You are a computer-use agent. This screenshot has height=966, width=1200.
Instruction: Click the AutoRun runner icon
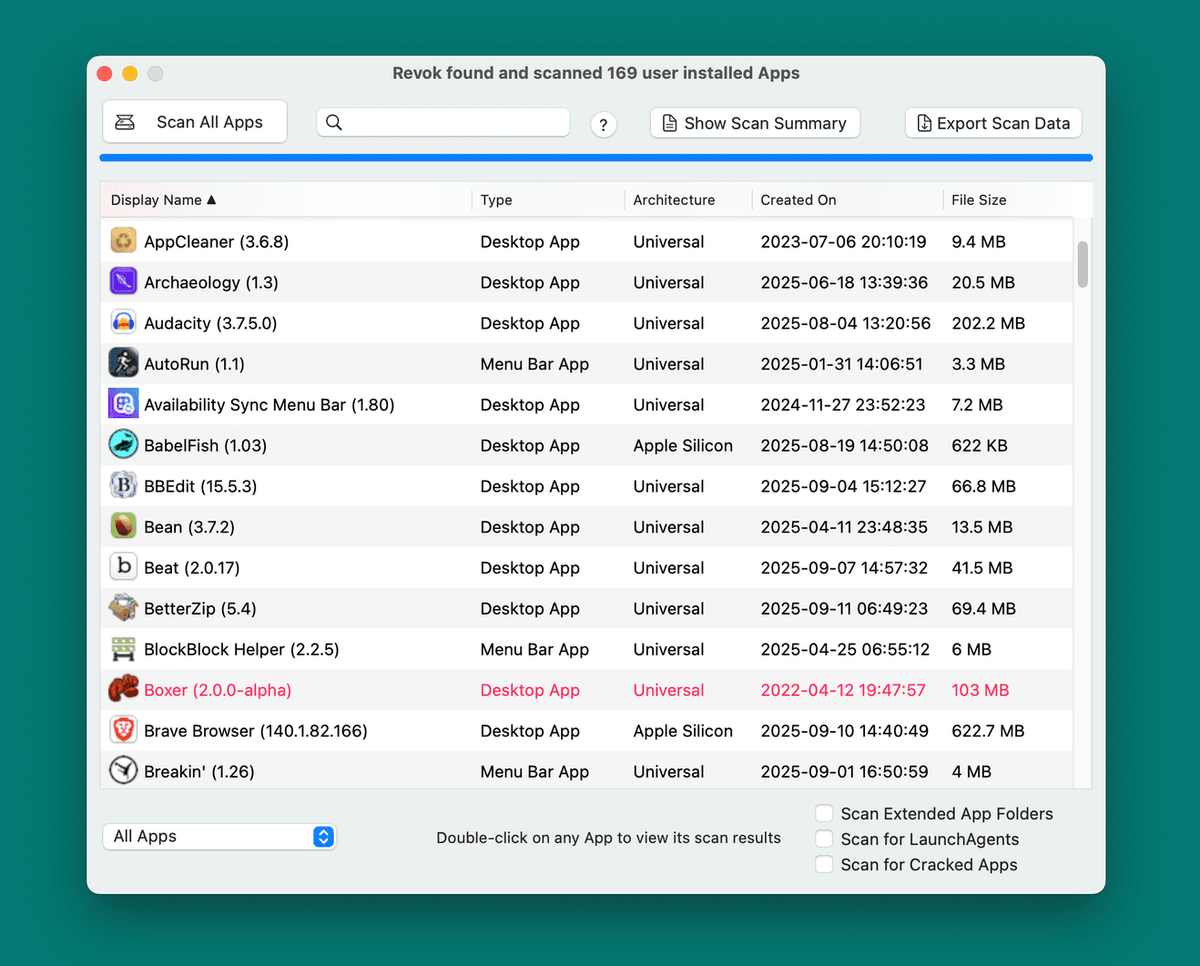coord(123,364)
